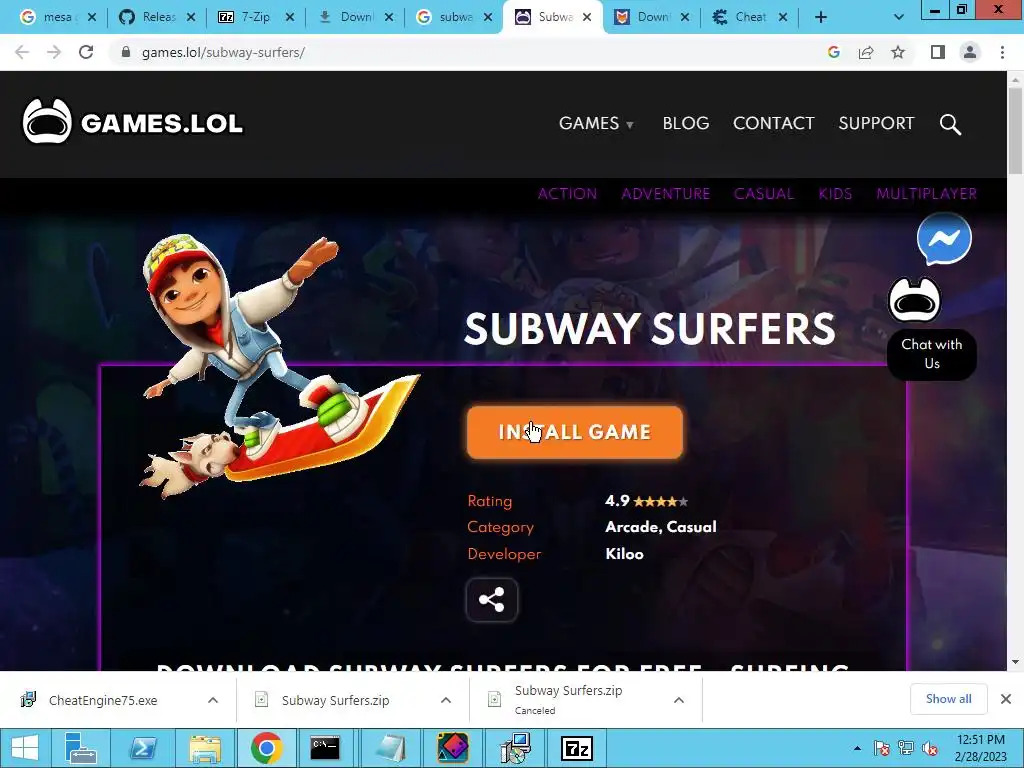Screen dimensions: 1024x768
Task: Expand canceled Subway Surfers.zip options
Action: tap(679, 700)
